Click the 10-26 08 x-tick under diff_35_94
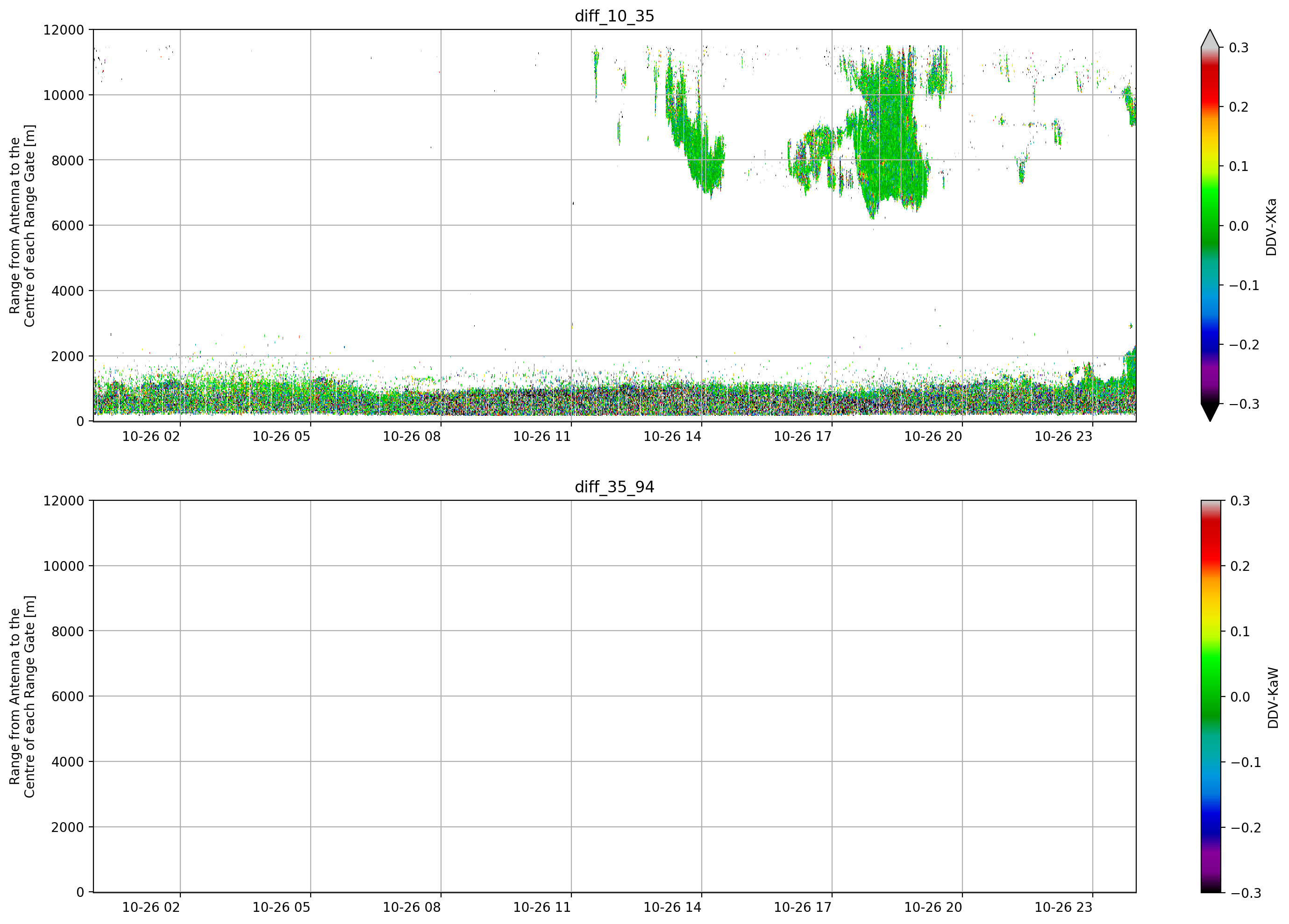Screen dimensions: 1289x924 [412, 908]
